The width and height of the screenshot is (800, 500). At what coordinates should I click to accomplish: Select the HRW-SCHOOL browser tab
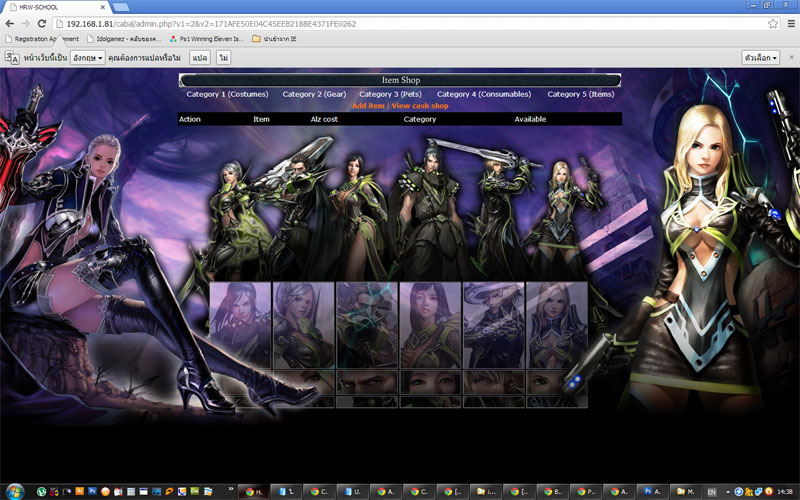55,7
